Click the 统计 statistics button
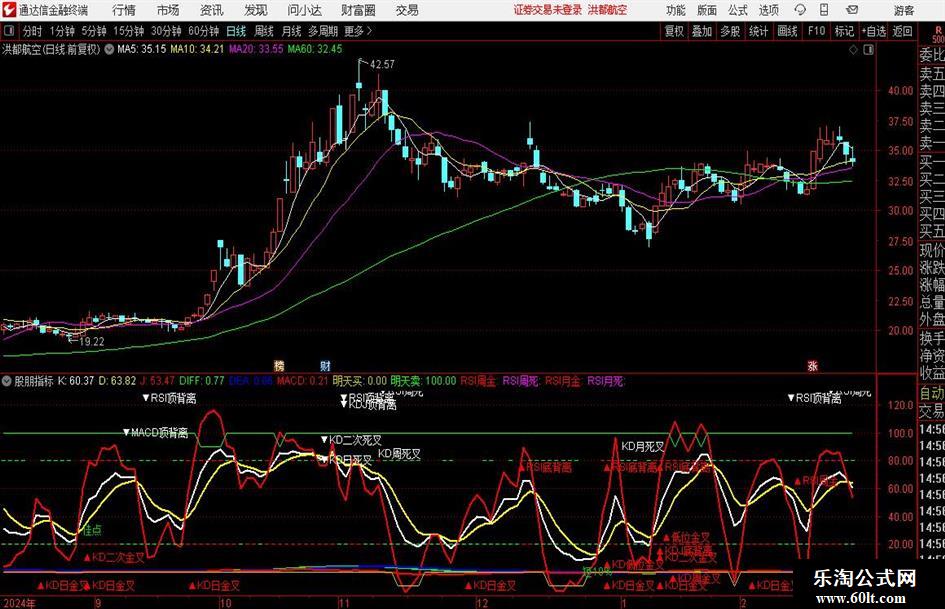 pos(758,31)
